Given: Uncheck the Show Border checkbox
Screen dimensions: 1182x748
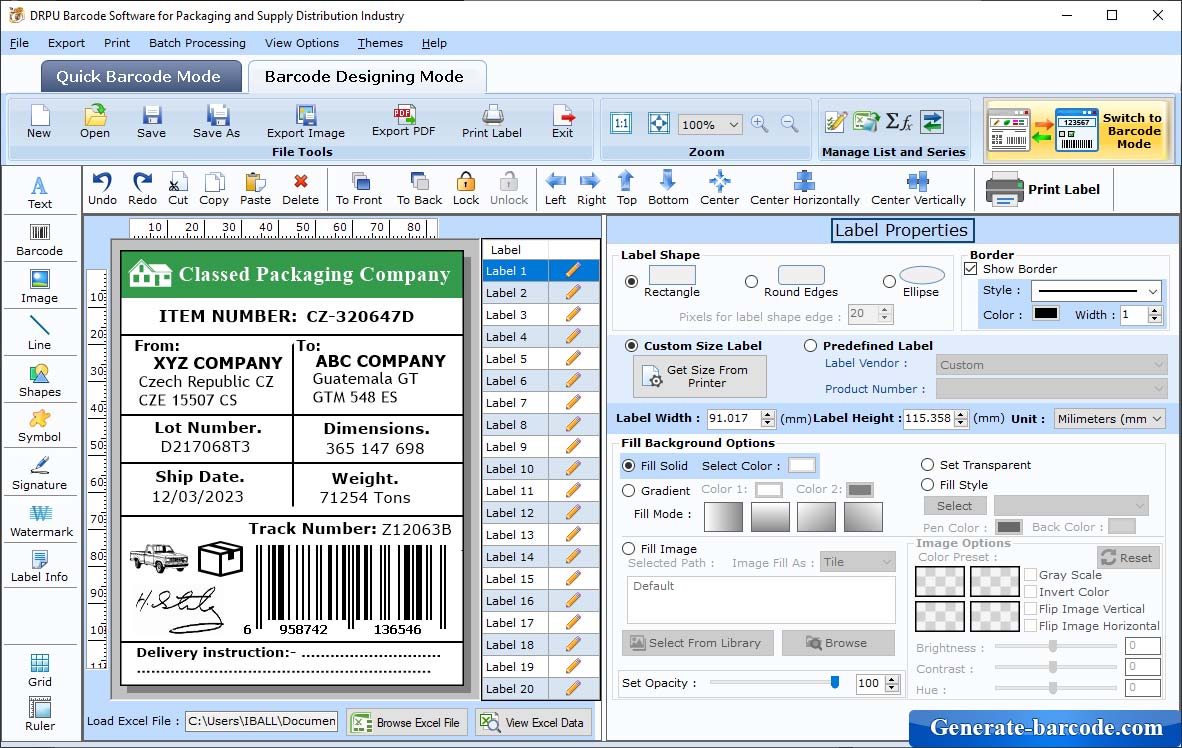Looking at the screenshot, I should pyautogui.click(x=971, y=268).
